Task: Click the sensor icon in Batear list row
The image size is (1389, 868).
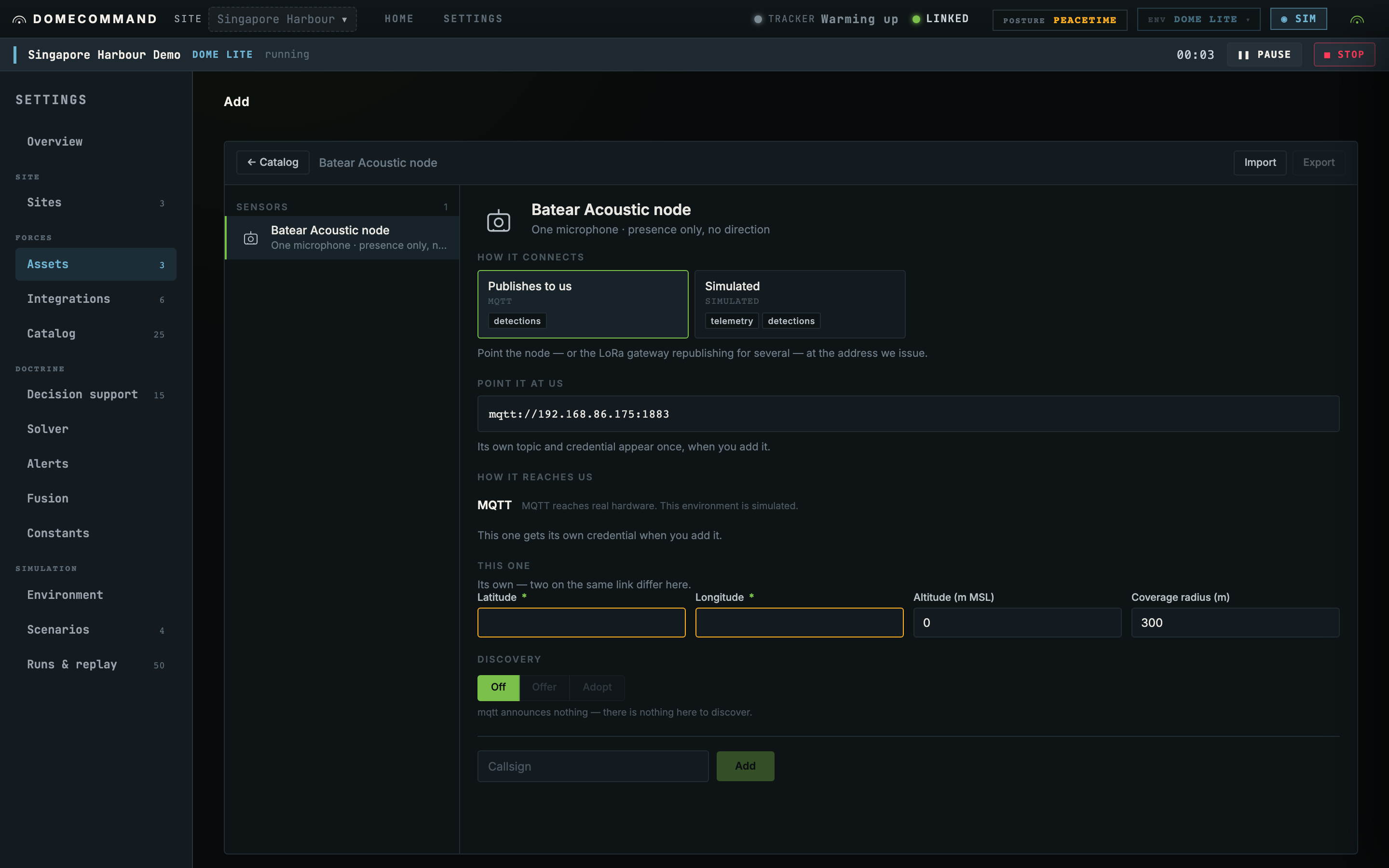Action: pyautogui.click(x=251, y=238)
